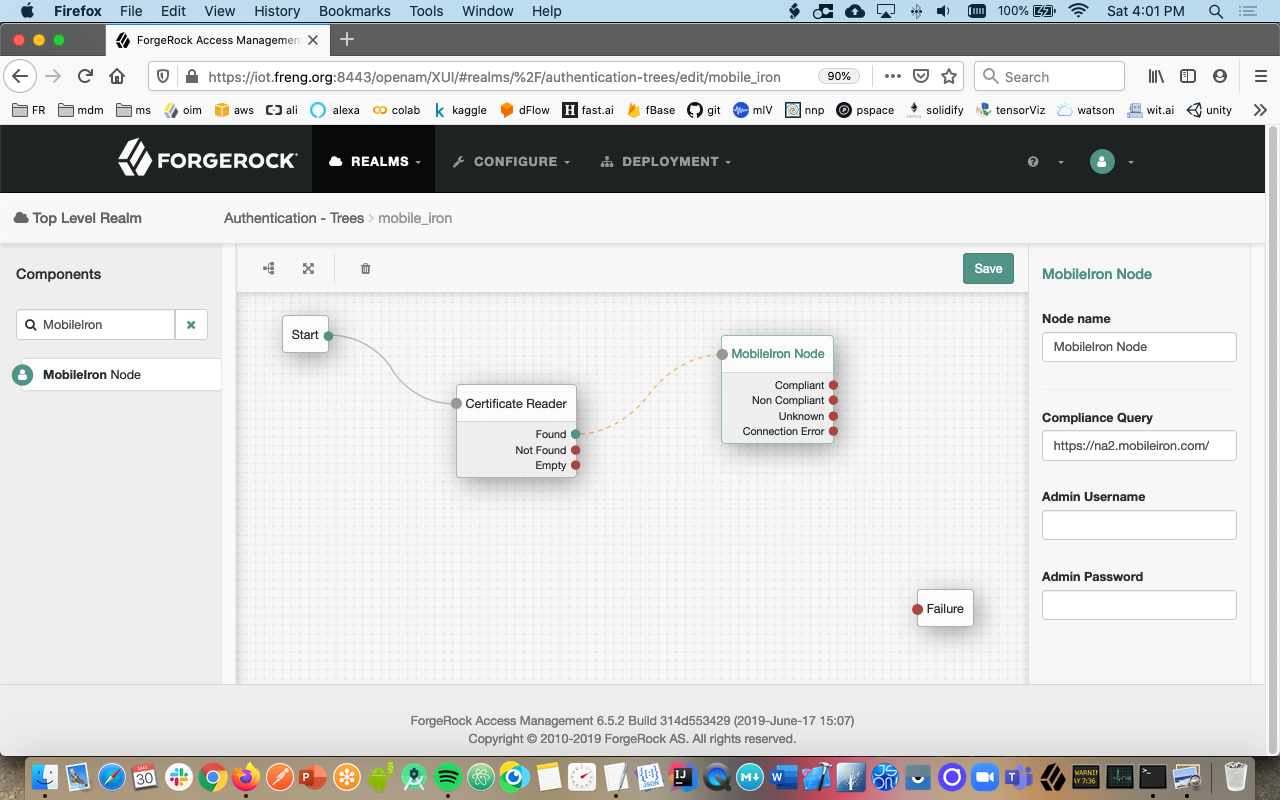This screenshot has height=800, width=1280.
Task: Open the user avatar menu
Action: pos(1111,161)
